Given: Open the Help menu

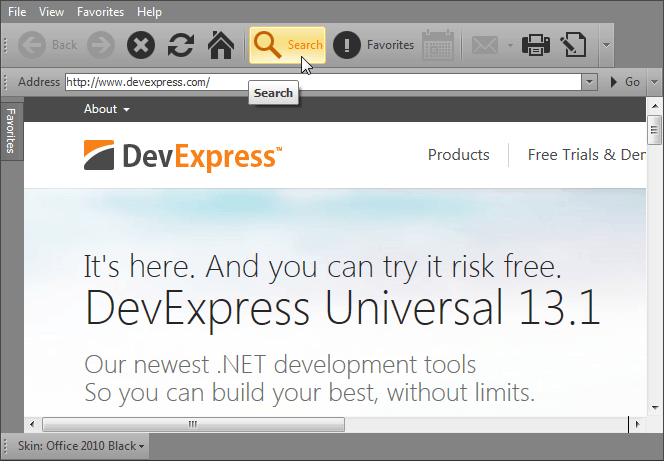Looking at the screenshot, I should coord(149,12).
